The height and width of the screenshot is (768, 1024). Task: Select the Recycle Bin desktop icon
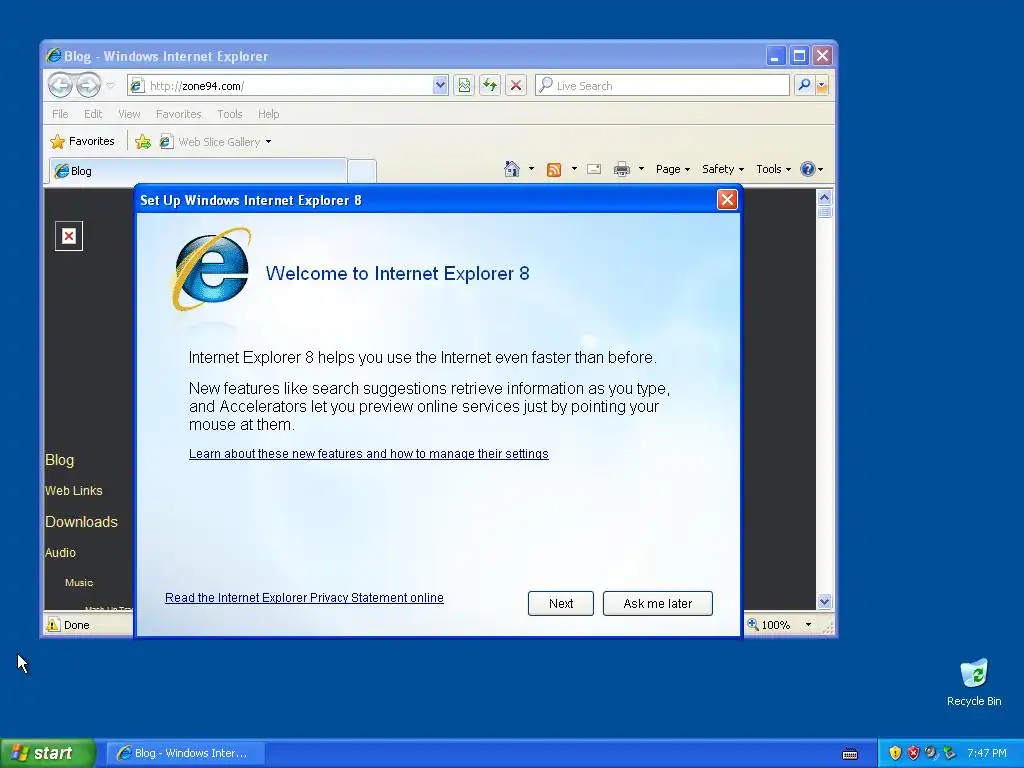974,682
